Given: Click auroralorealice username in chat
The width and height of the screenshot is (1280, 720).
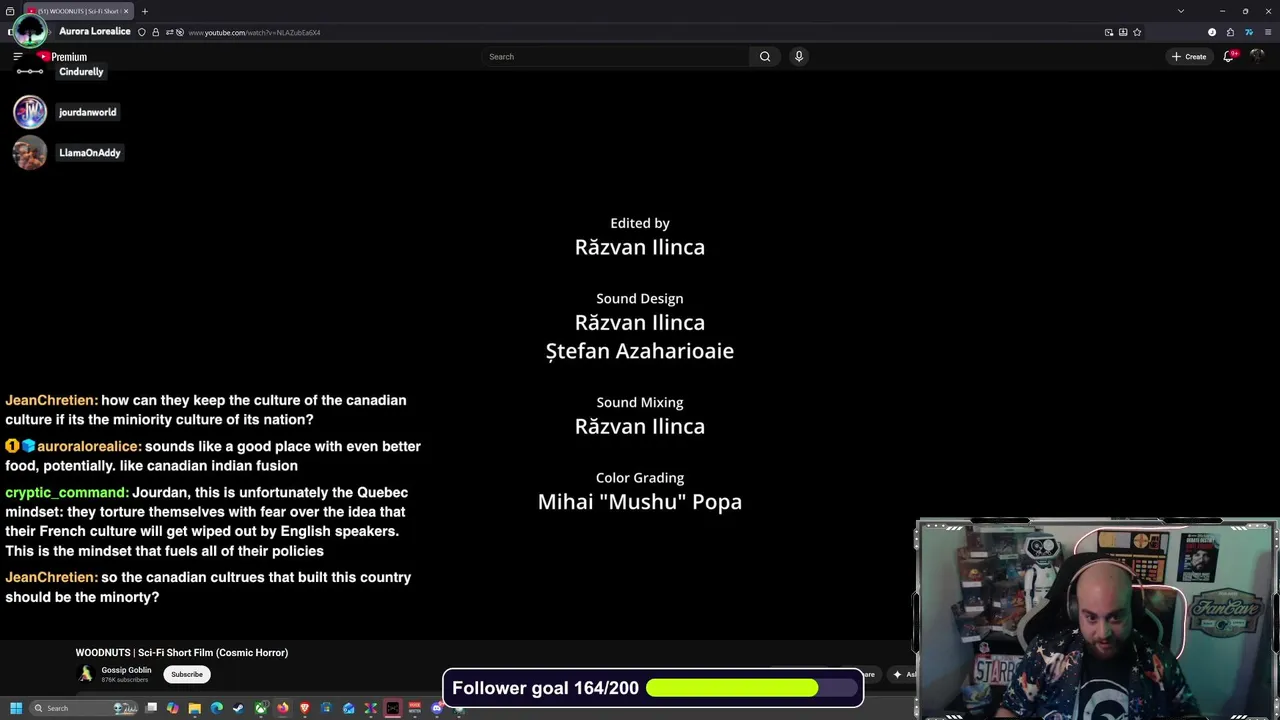Looking at the screenshot, I should [x=89, y=447].
